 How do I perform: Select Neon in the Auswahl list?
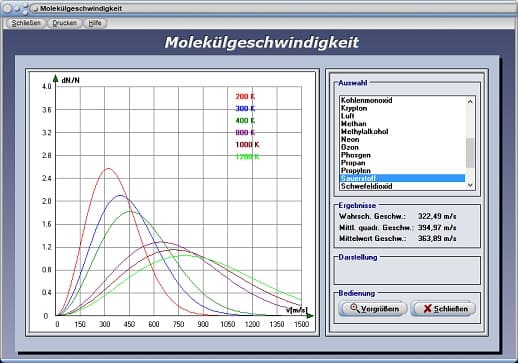[x=402, y=139]
